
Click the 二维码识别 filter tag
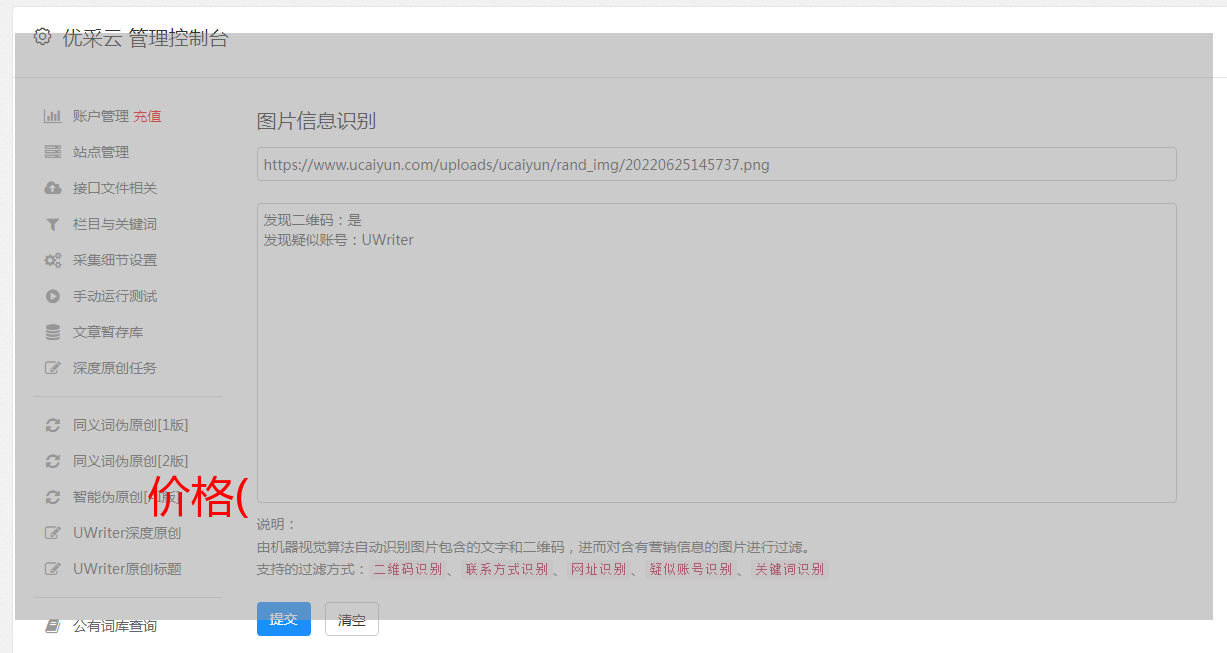[407, 569]
